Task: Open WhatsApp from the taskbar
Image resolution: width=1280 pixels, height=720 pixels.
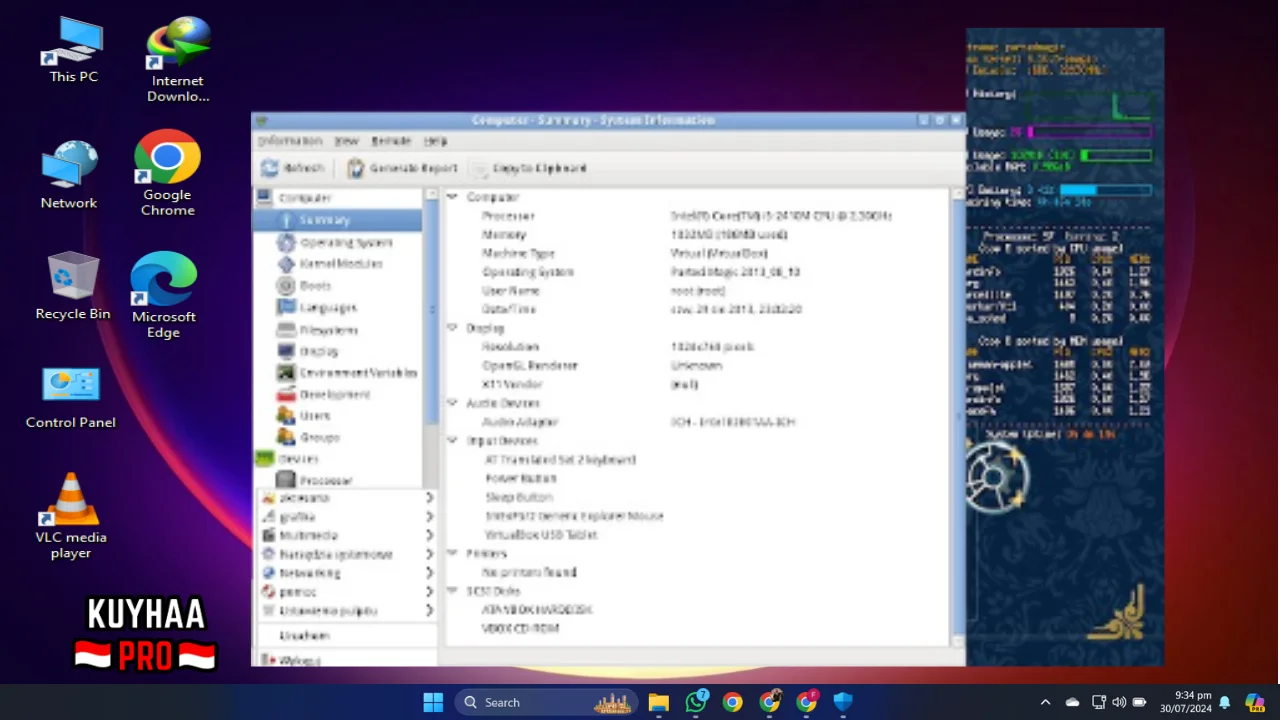Action: tap(696, 702)
